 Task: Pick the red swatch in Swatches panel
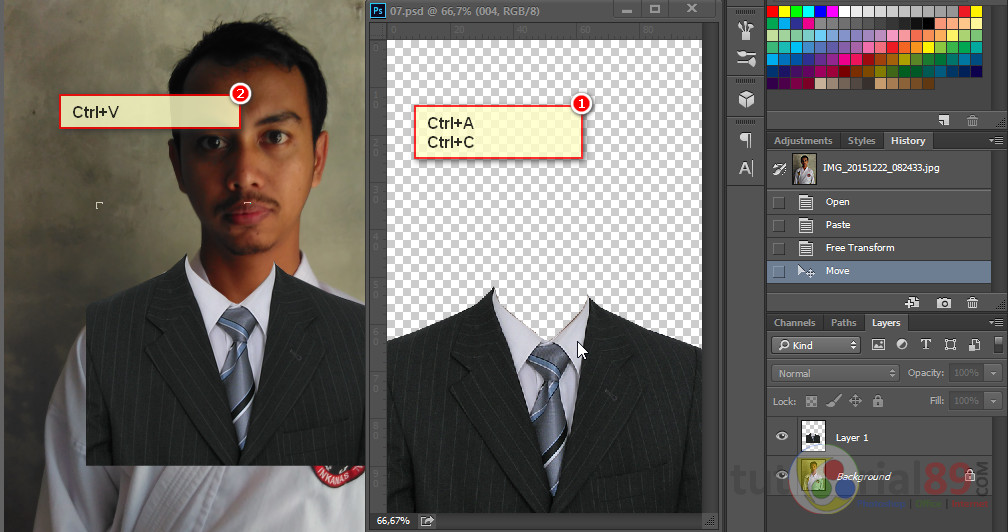(773, 12)
